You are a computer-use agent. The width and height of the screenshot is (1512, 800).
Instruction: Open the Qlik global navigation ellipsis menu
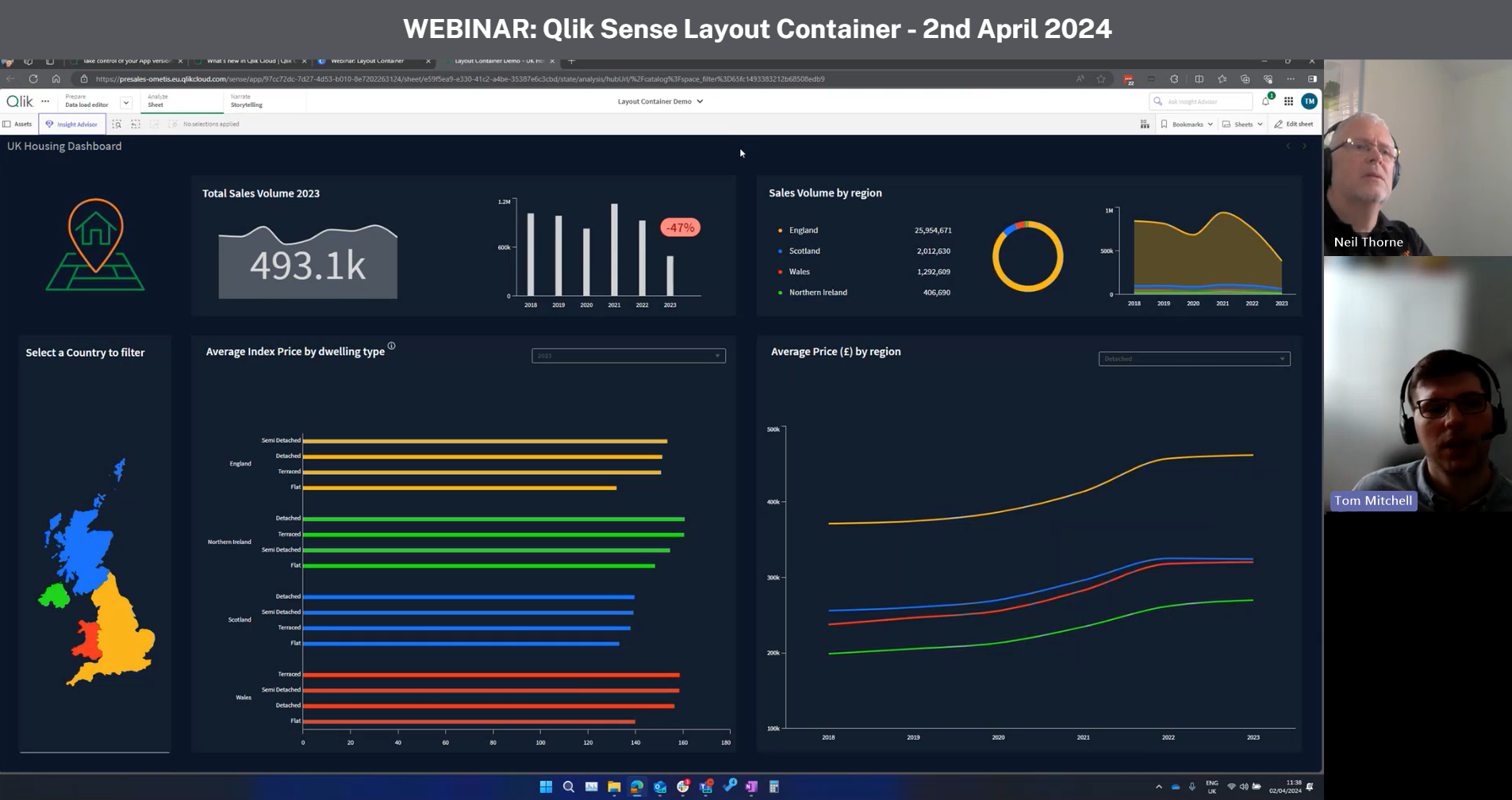(45, 101)
